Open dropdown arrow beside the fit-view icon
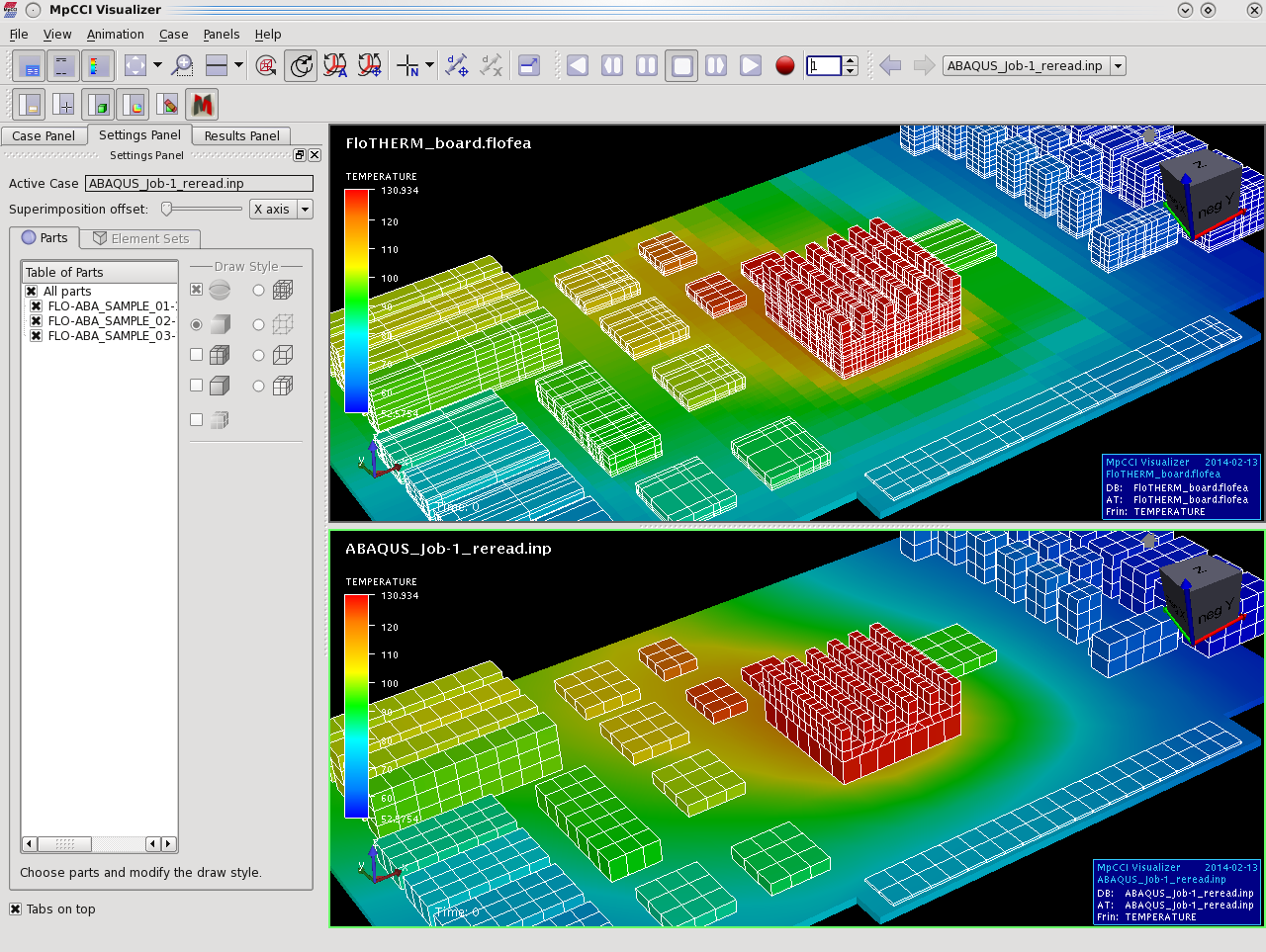Image resolution: width=1266 pixels, height=952 pixels. [157, 66]
